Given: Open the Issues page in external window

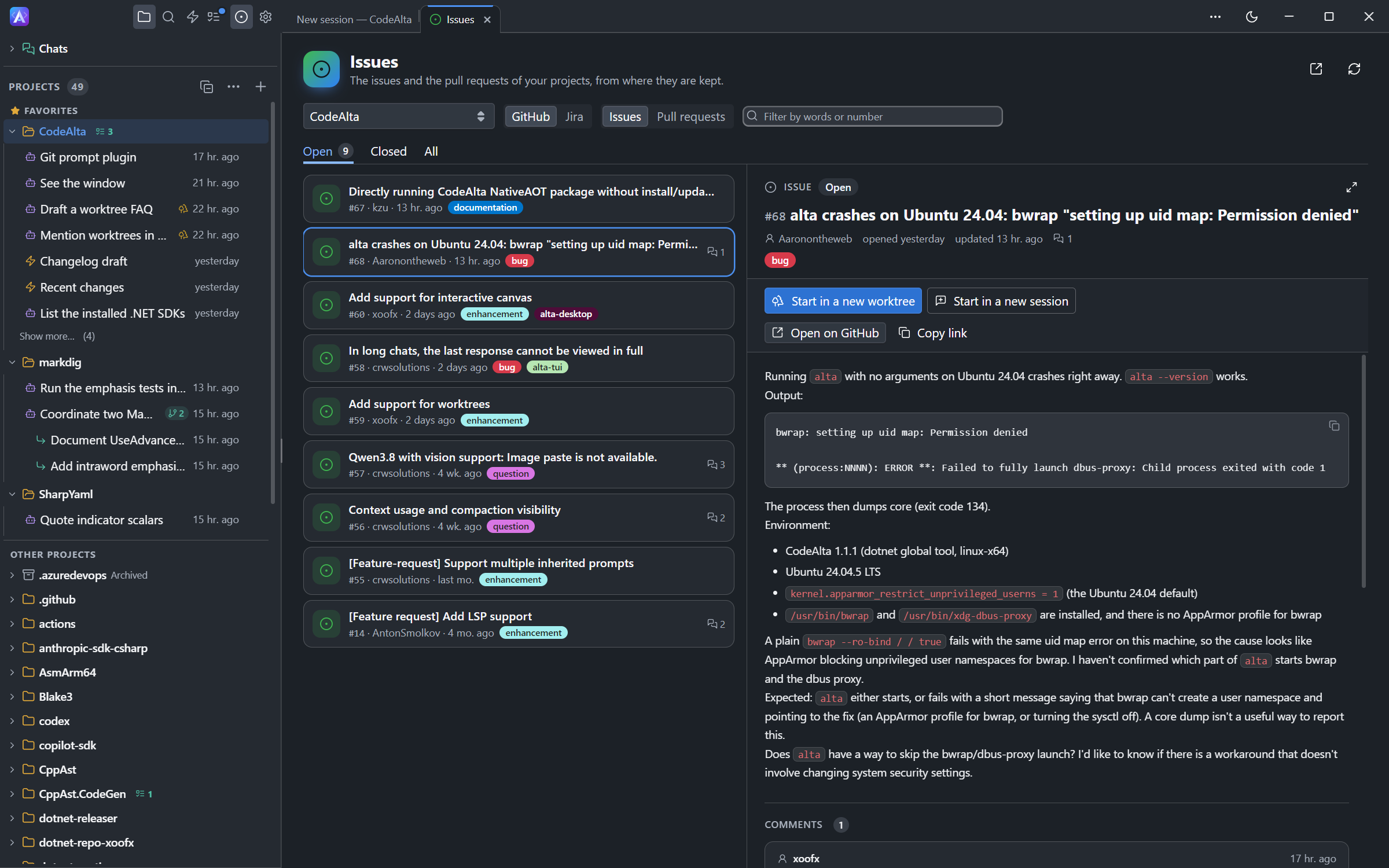Looking at the screenshot, I should coord(1315,69).
